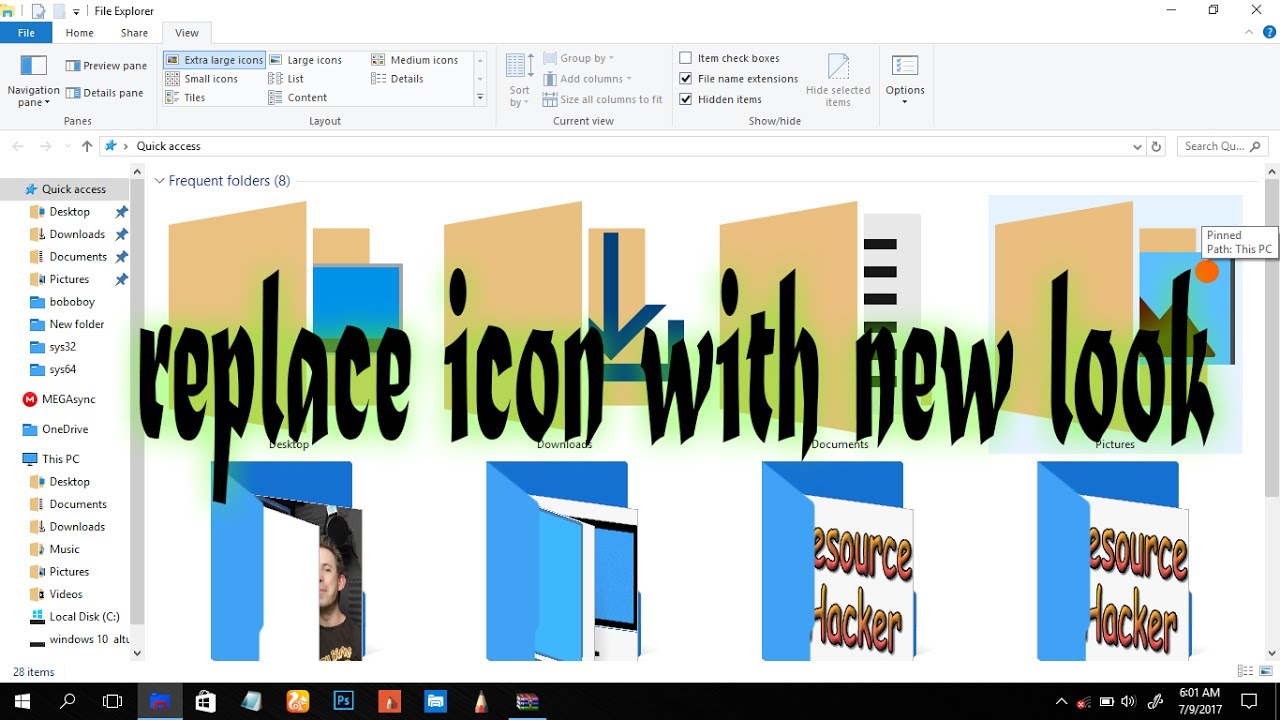Screen dimensions: 1280x720
Task: Enable Item check boxes
Action: [x=686, y=57]
